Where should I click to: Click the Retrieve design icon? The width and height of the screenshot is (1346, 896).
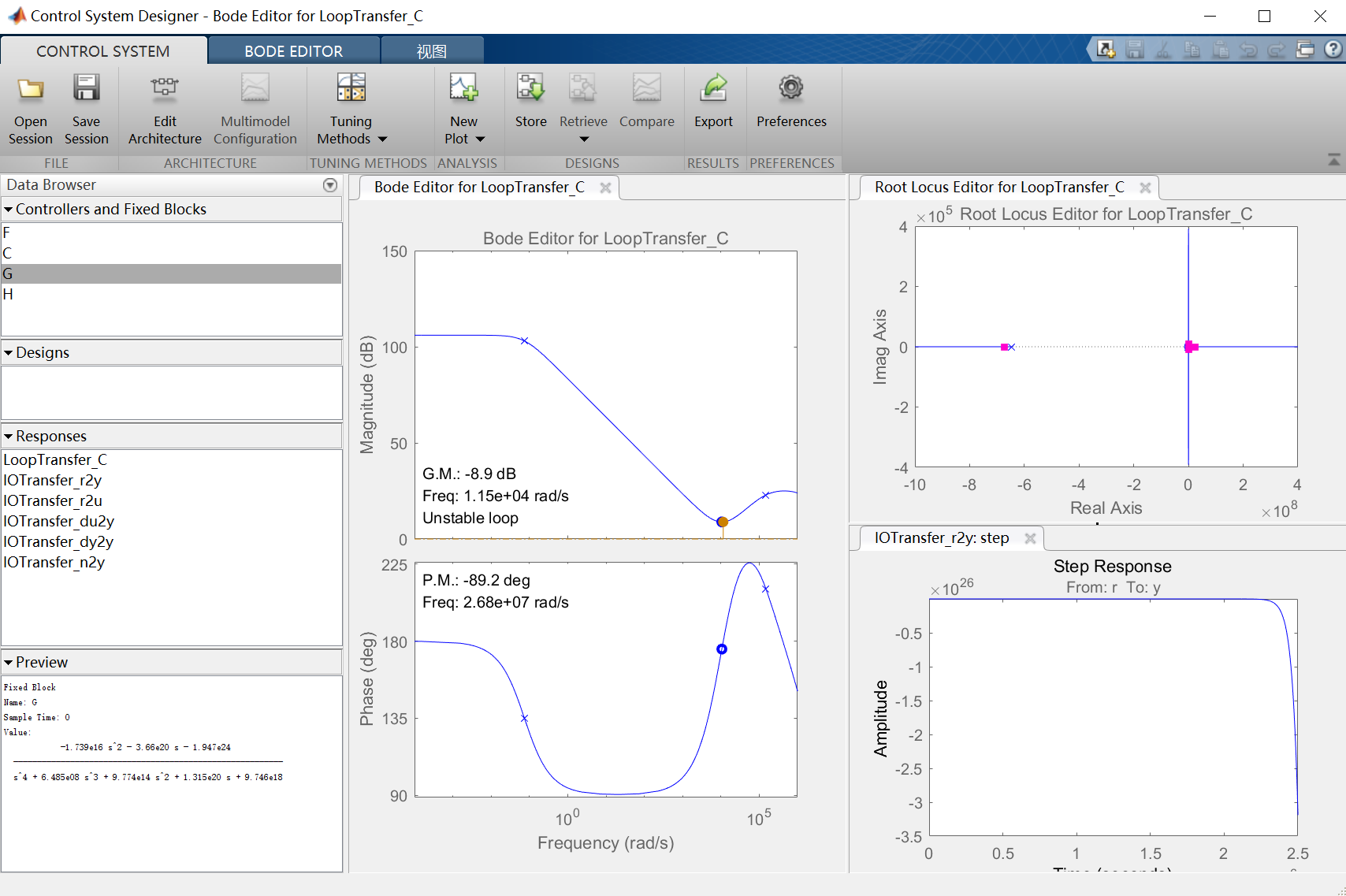click(x=583, y=88)
